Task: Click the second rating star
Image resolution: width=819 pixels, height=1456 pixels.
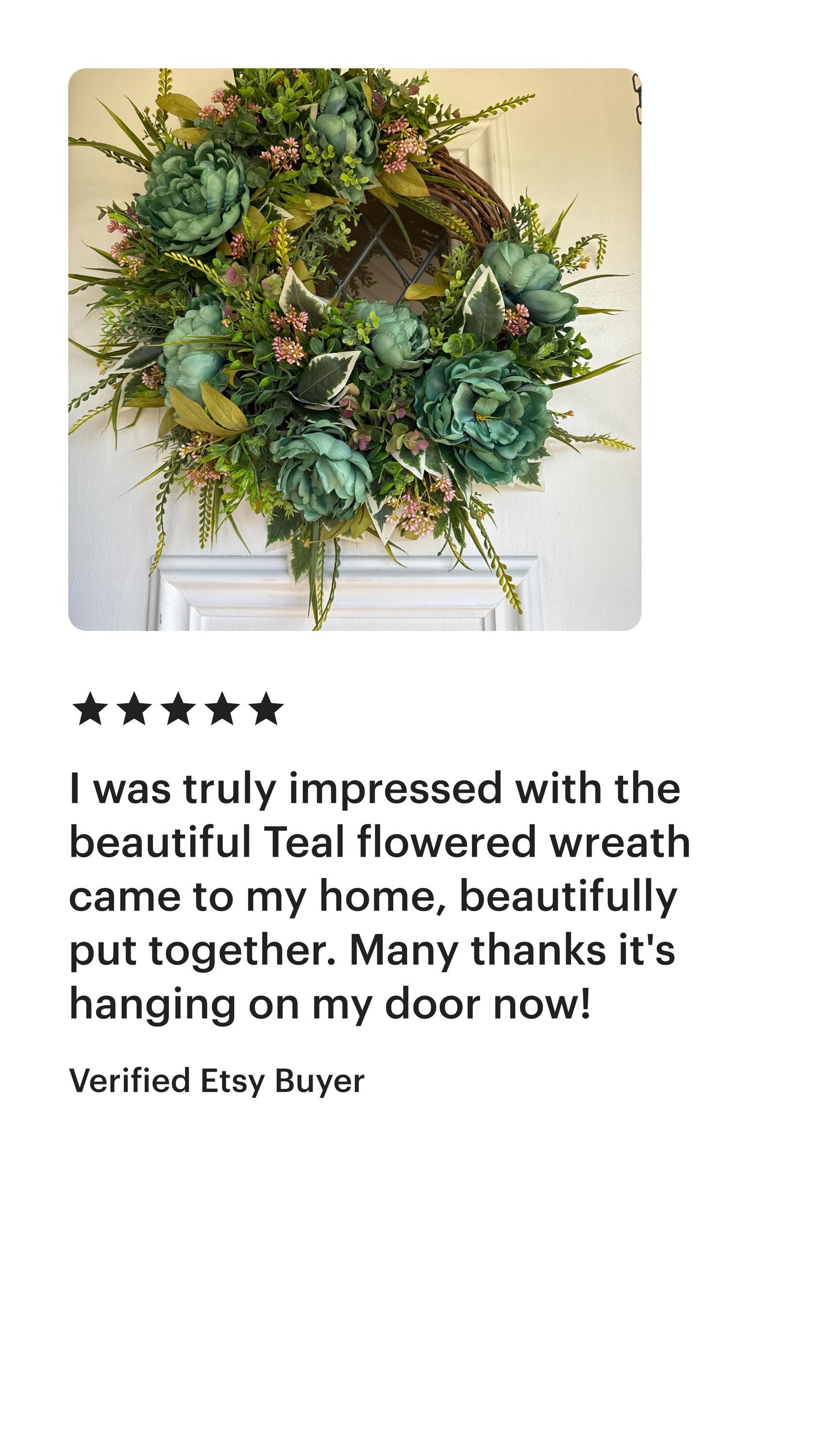Action: (x=134, y=708)
